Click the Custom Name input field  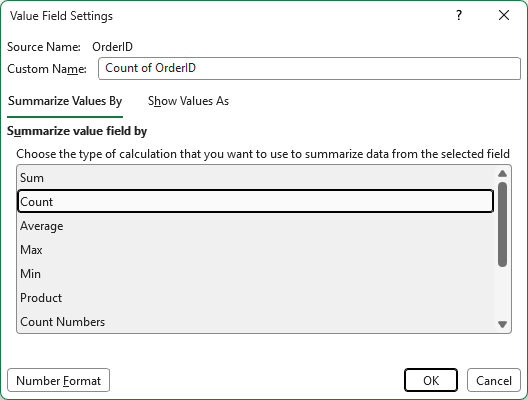pos(309,68)
